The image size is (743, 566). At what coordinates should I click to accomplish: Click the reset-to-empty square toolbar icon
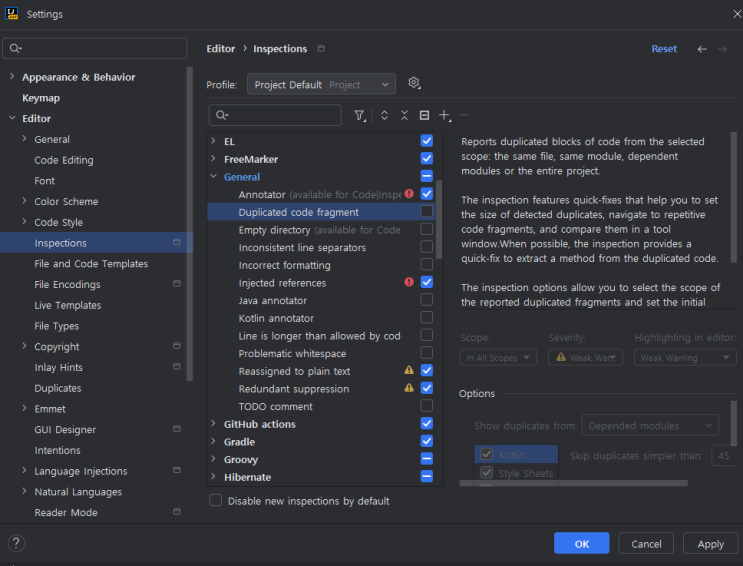point(424,116)
